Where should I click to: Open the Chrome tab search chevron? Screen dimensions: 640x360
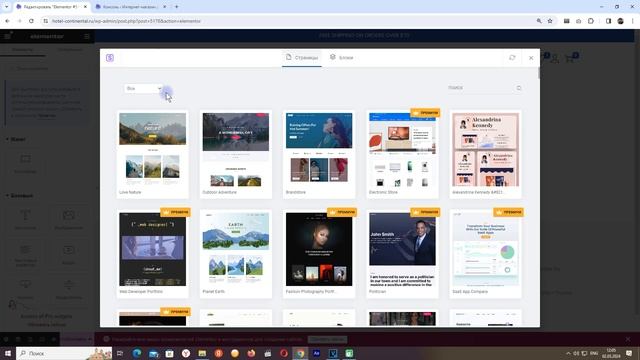click(x=6, y=7)
